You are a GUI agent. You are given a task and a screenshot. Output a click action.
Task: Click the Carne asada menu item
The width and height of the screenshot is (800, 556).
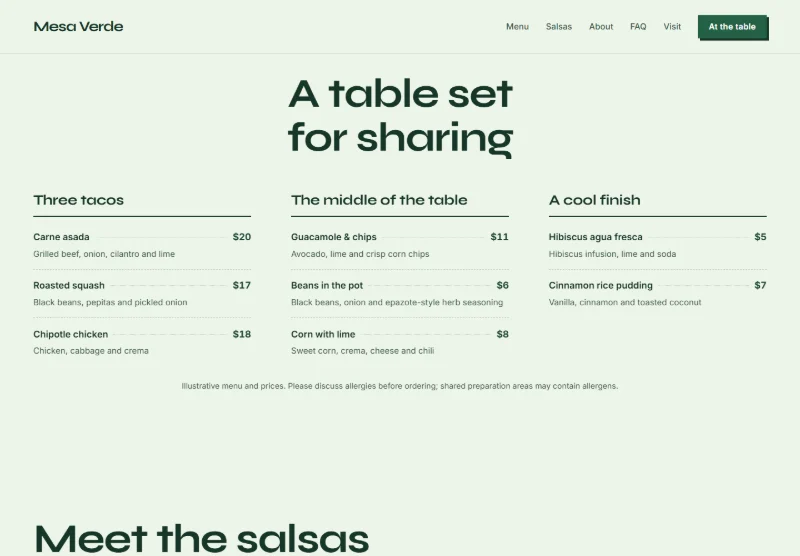pos(142,245)
